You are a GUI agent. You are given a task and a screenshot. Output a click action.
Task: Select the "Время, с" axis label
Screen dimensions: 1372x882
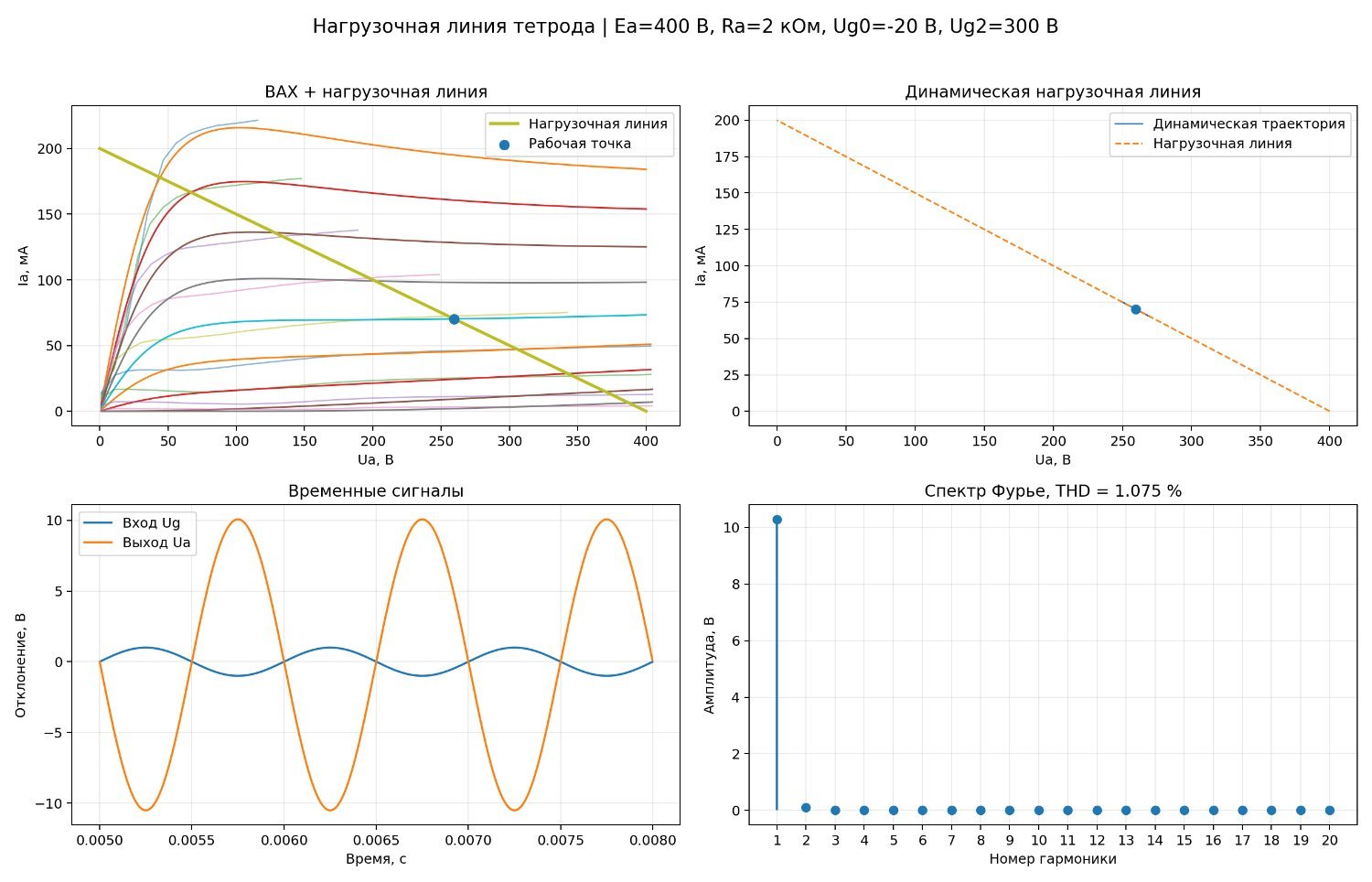tap(376, 859)
